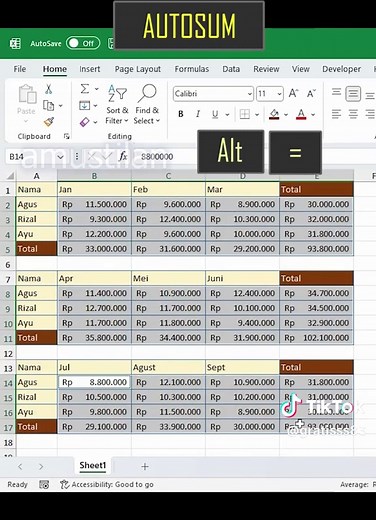Viewport: 376px width, 520px height.
Task: Open the File tab
Action: pos(19,69)
